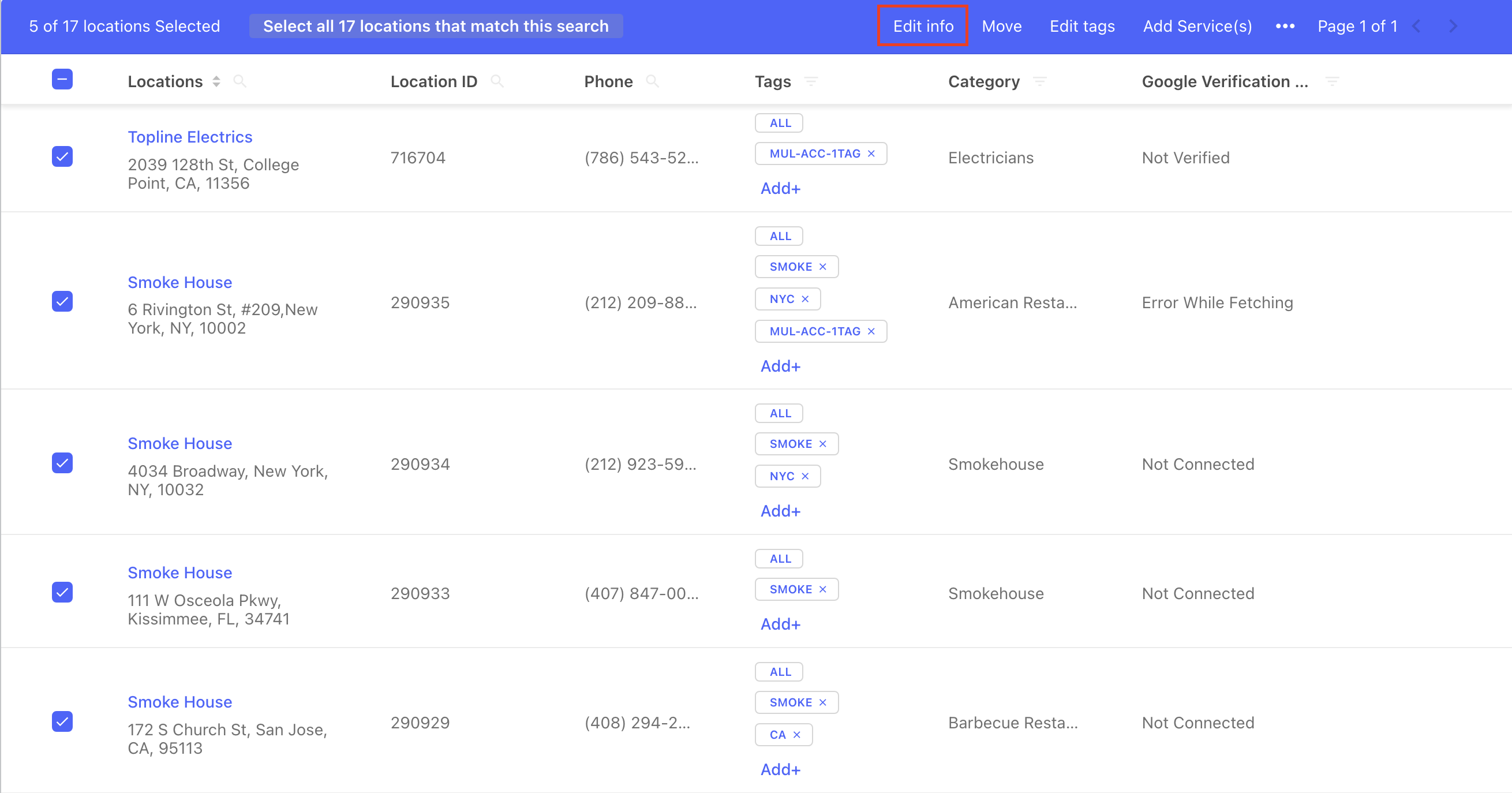Click Location ID 716704 cell
Screen dimensions: 1512x793
(x=417, y=158)
